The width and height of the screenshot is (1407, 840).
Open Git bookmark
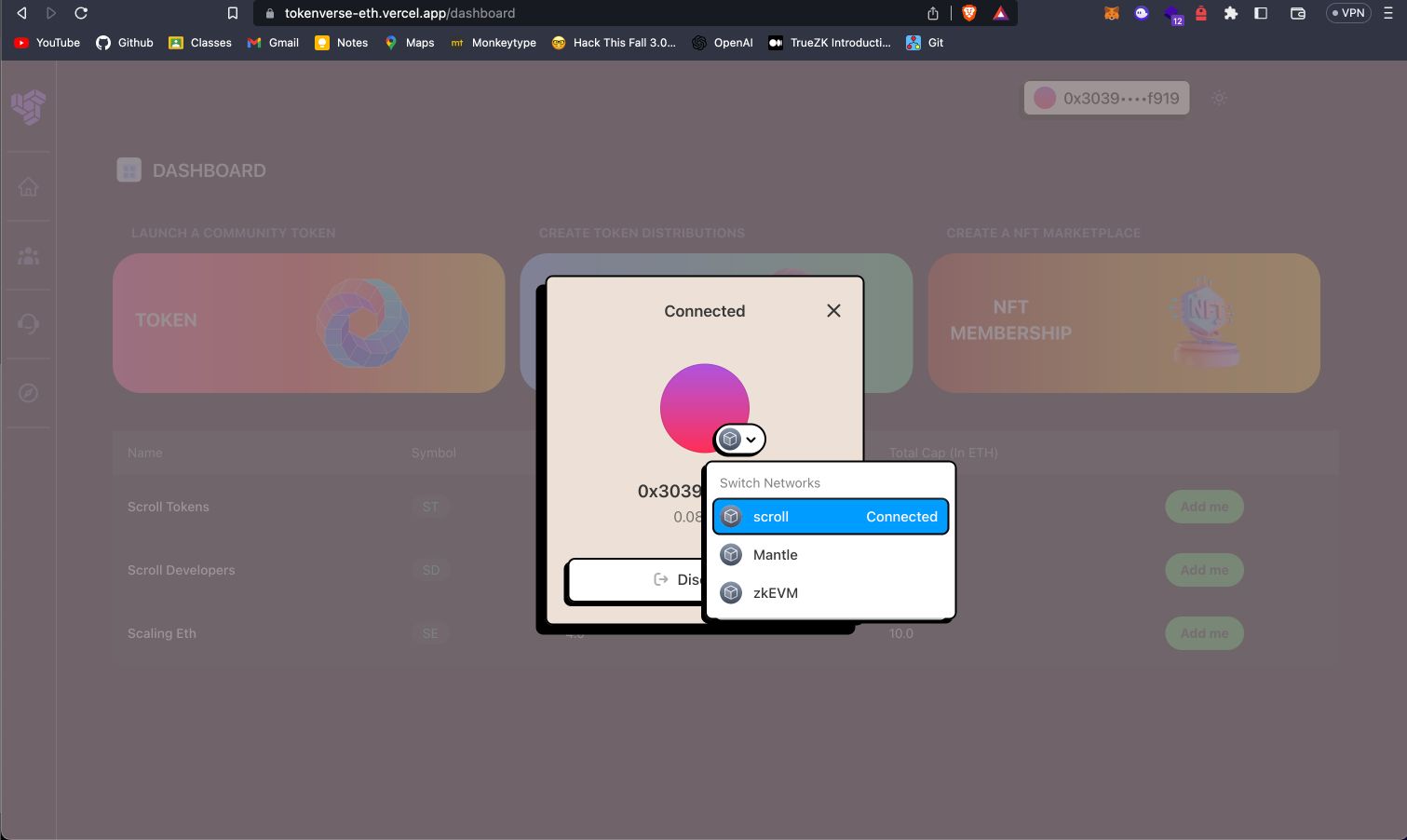[x=925, y=43]
